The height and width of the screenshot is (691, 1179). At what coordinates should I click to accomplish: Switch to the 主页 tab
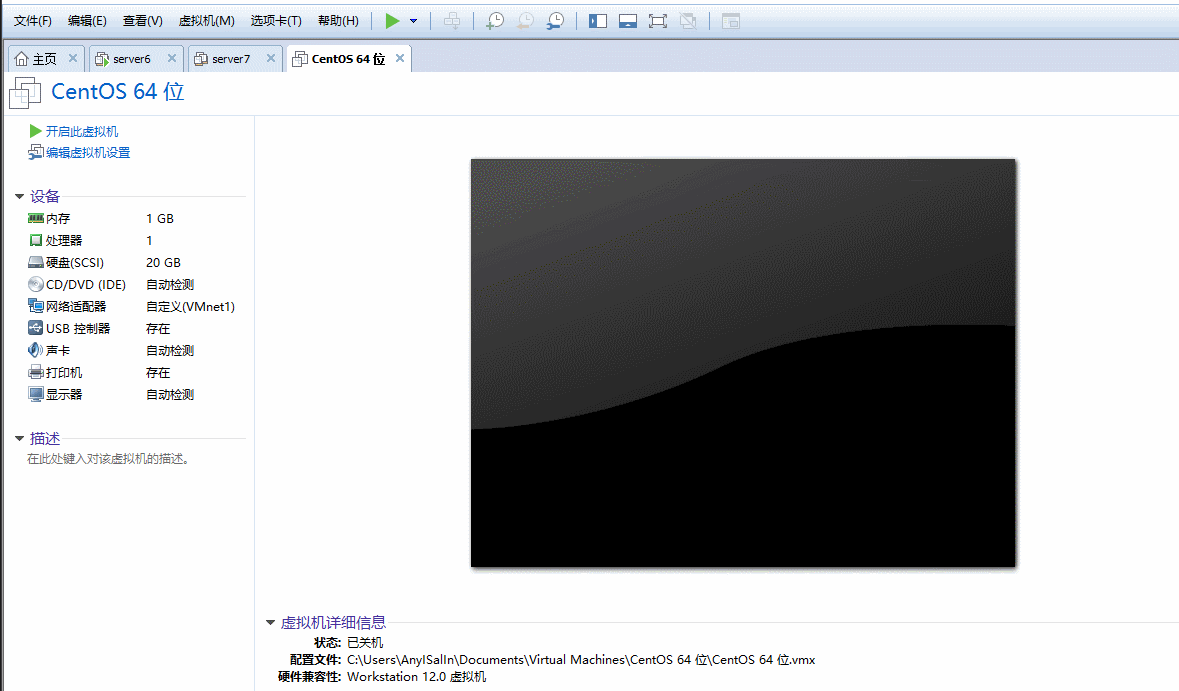coord(44,59)
